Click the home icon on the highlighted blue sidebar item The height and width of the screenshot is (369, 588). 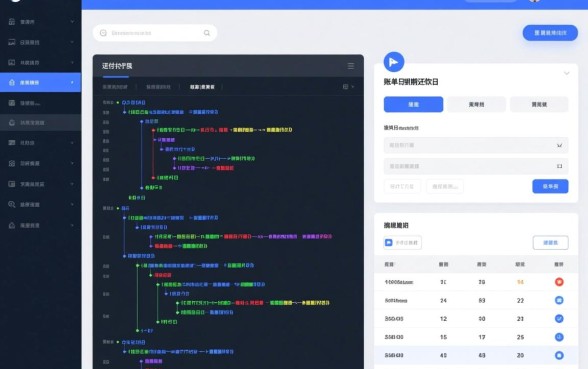click(x=12, y=82)
